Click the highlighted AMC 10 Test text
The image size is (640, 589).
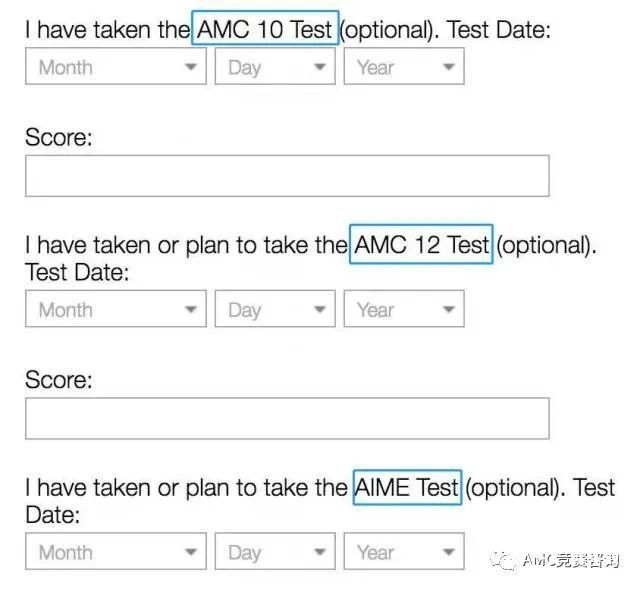pyautogui.click(x=265, y=28)
